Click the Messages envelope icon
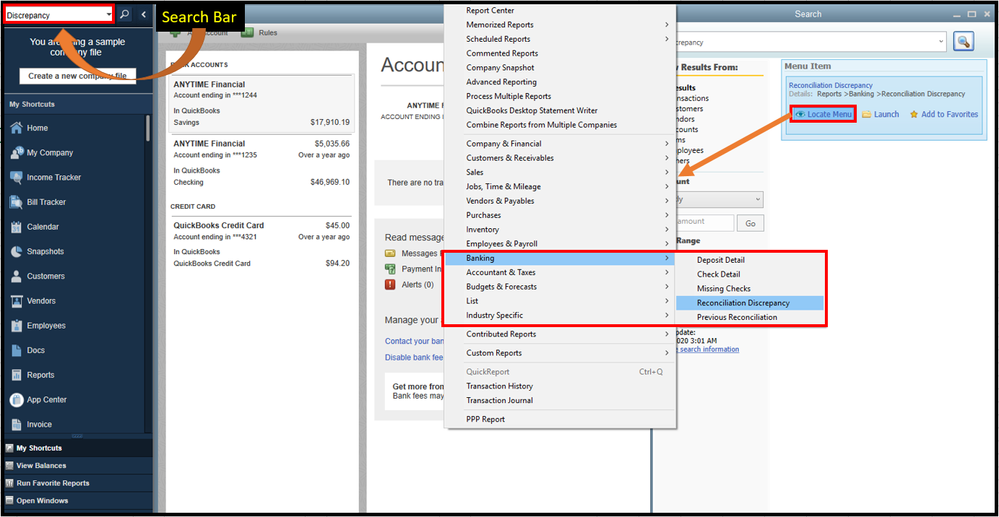 (x=390, y=253)
